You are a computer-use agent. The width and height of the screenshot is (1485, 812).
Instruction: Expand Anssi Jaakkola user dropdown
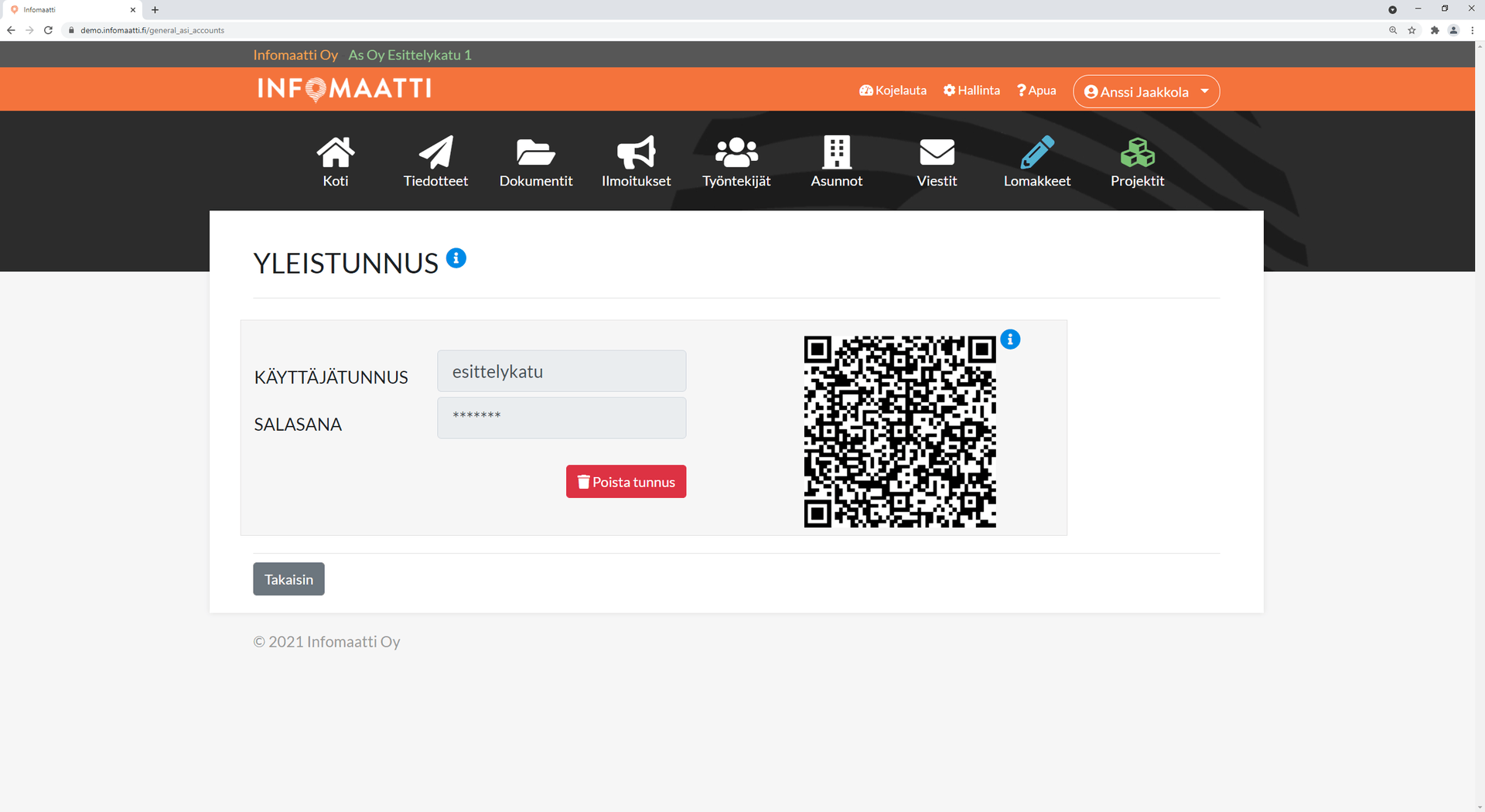1146,91
